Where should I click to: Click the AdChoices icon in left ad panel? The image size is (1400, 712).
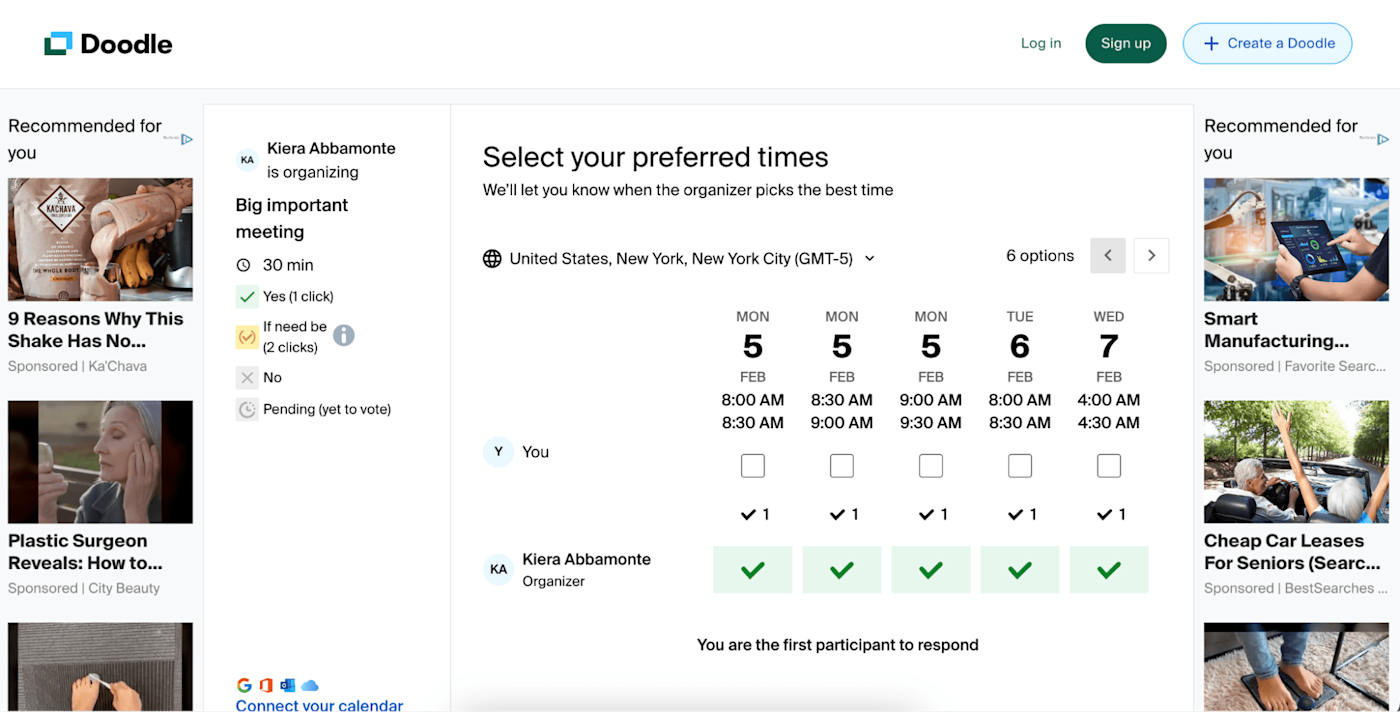pyautogui.click(x=186, y=139)
